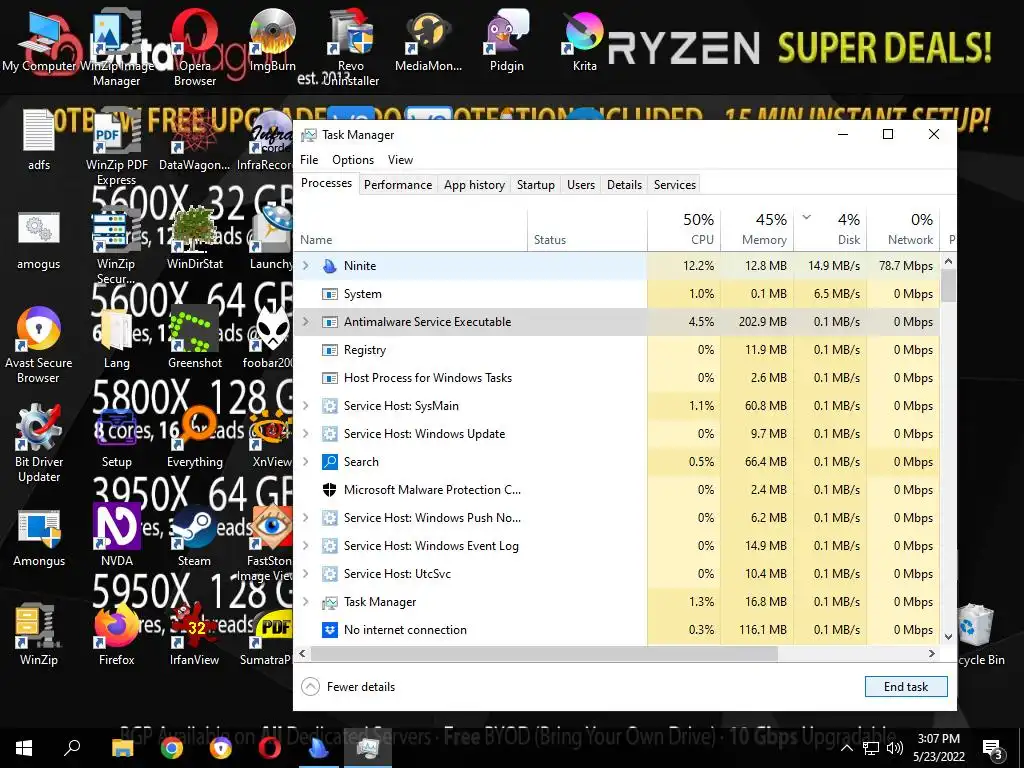The height and width of the screenshot is (768, 1024).
Task: Open the View menu
Action: (x=400, y=160)
